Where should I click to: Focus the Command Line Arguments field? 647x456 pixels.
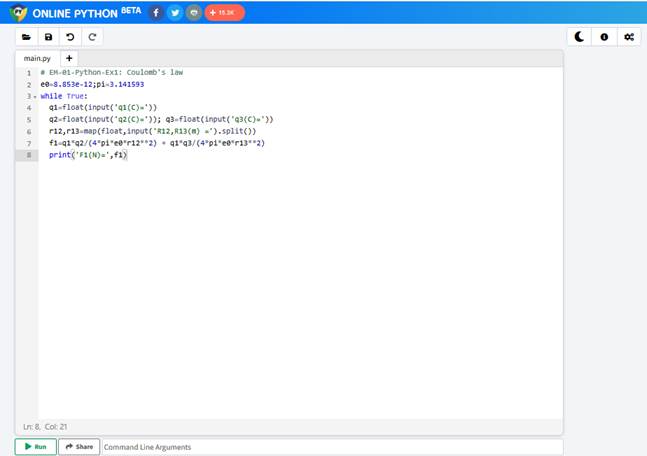[330, 447]
